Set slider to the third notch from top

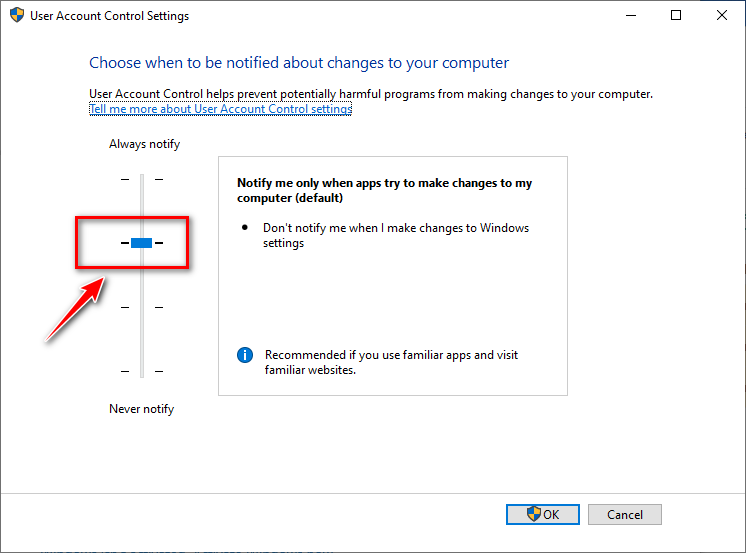pos(141,307)
